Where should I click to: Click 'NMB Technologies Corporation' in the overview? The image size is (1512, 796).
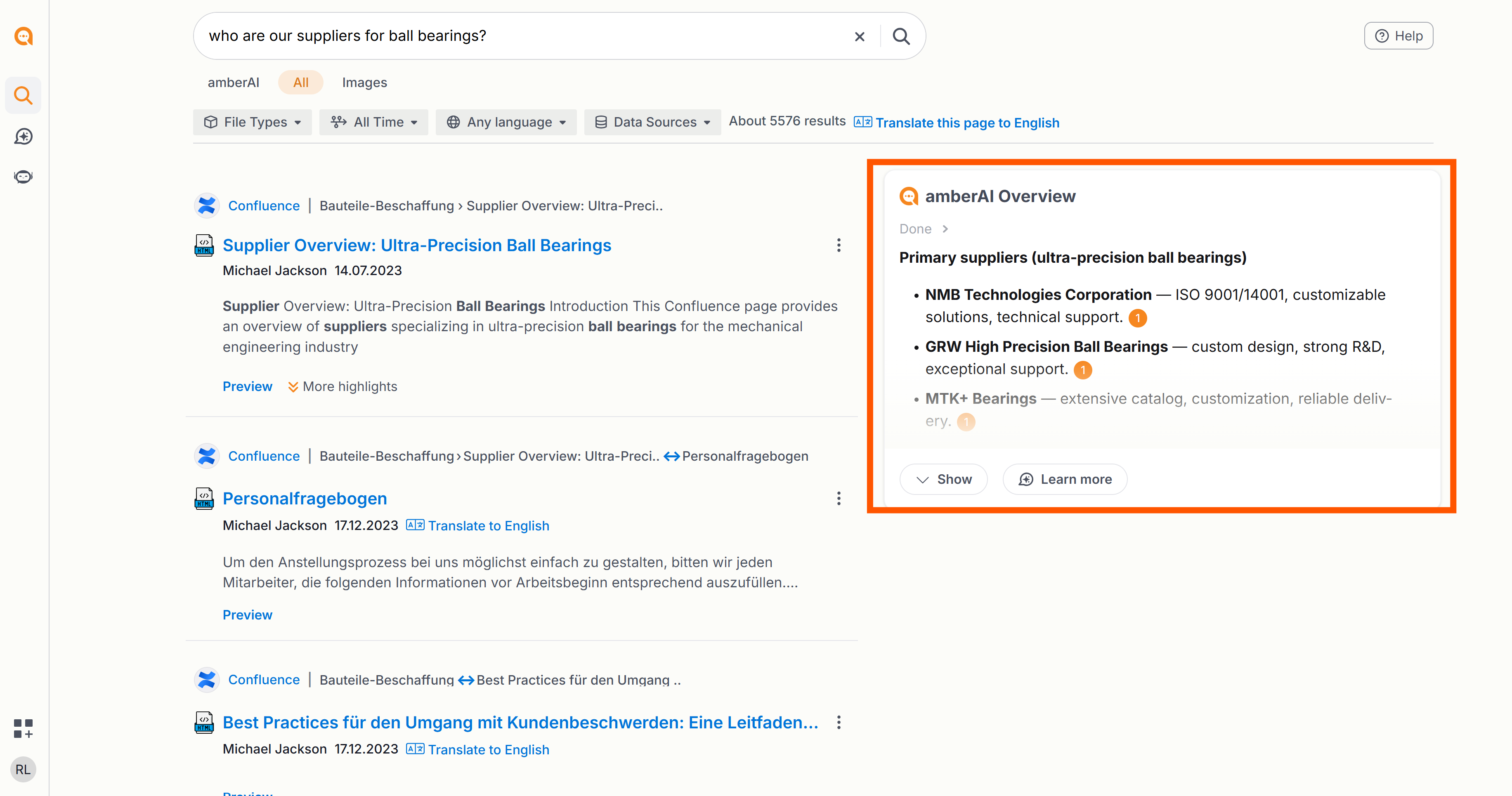click(1038, 294)
